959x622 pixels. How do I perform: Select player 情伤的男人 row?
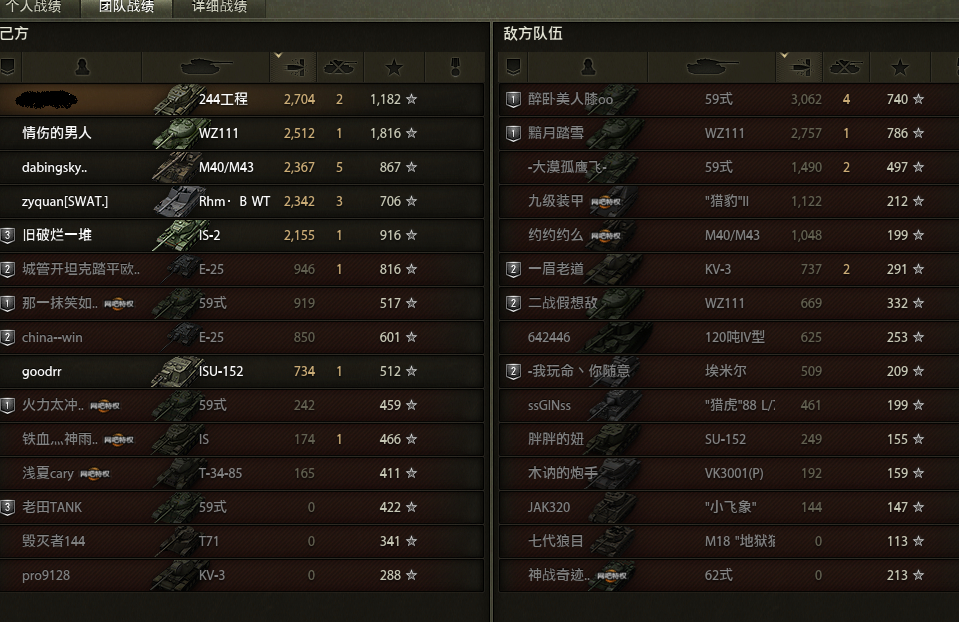click(x=242, y=133)
